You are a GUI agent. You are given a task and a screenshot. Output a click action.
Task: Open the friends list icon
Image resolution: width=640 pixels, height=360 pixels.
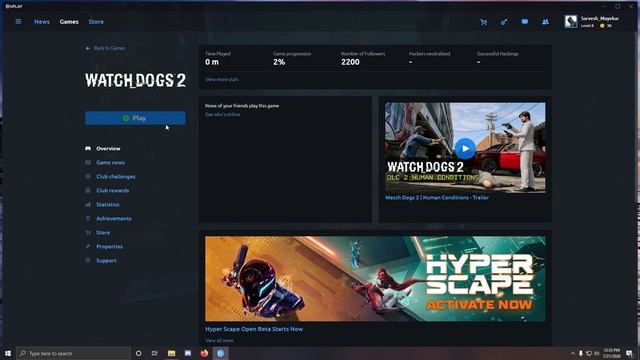[x=545, y=22]
